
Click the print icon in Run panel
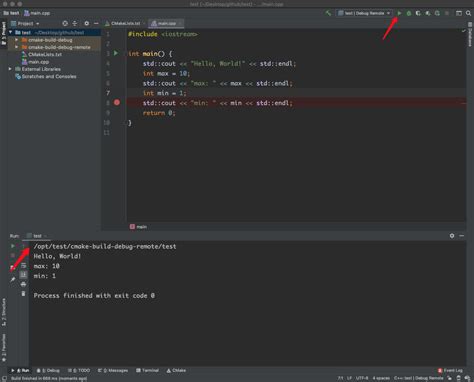(x=23, y=284)
